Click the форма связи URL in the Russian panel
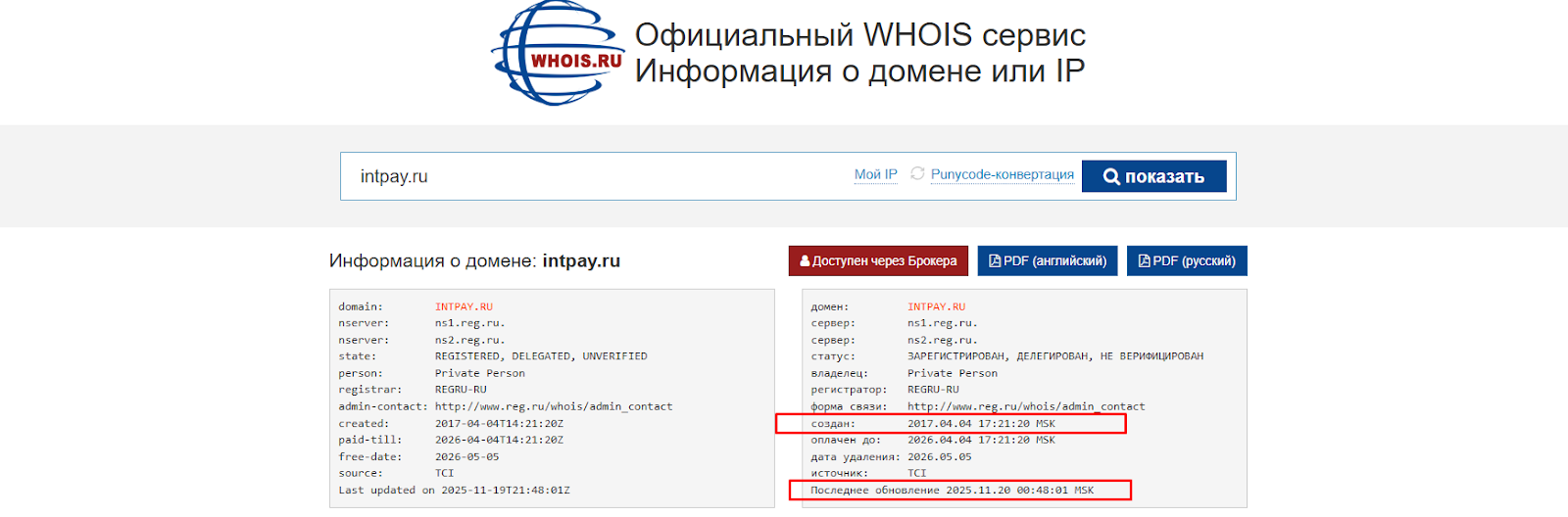The width and height of the screenshot is (1568, 517). [1026, 406]
